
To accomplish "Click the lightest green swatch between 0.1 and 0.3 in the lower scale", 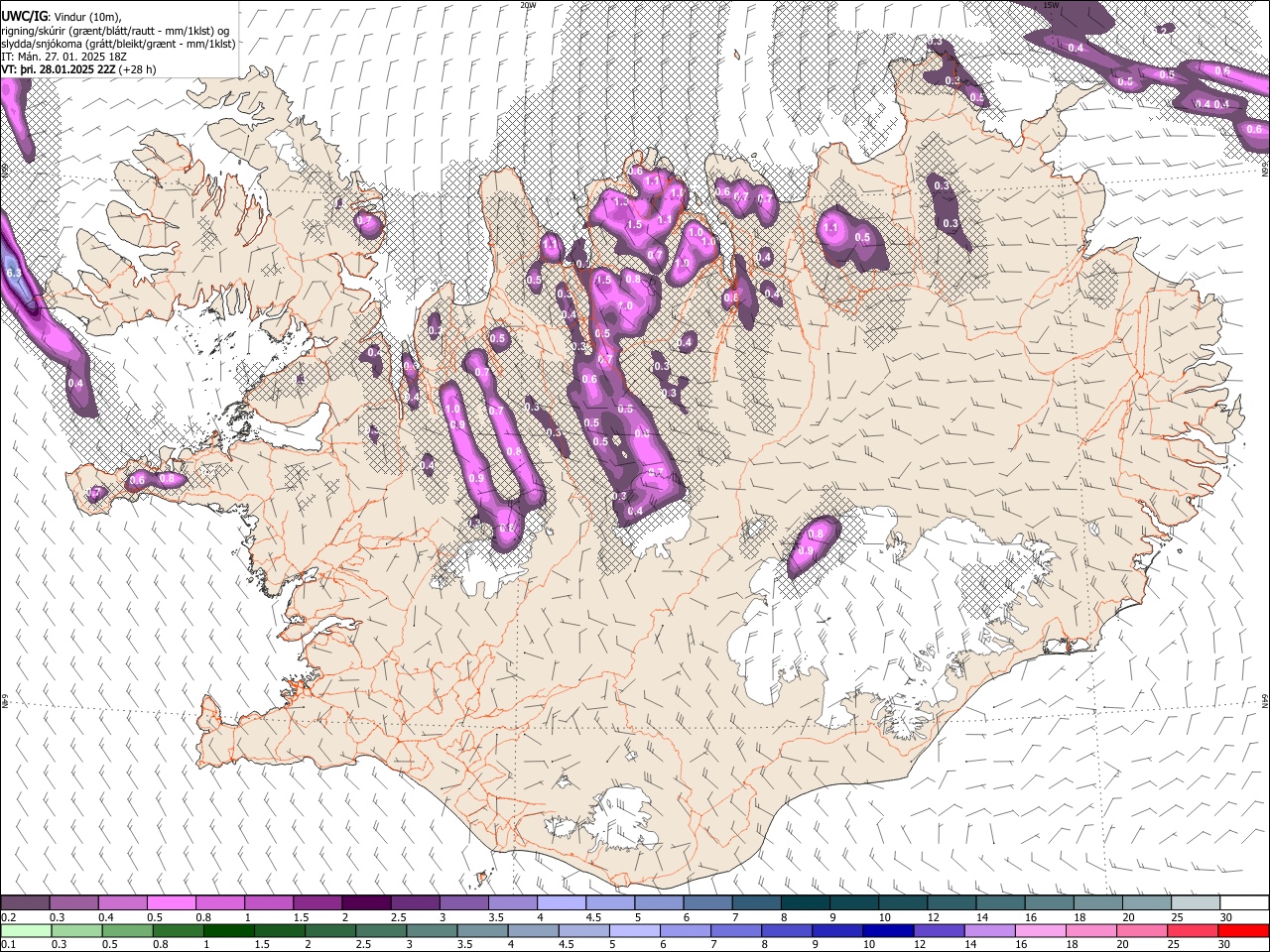I will pos(25,931).
